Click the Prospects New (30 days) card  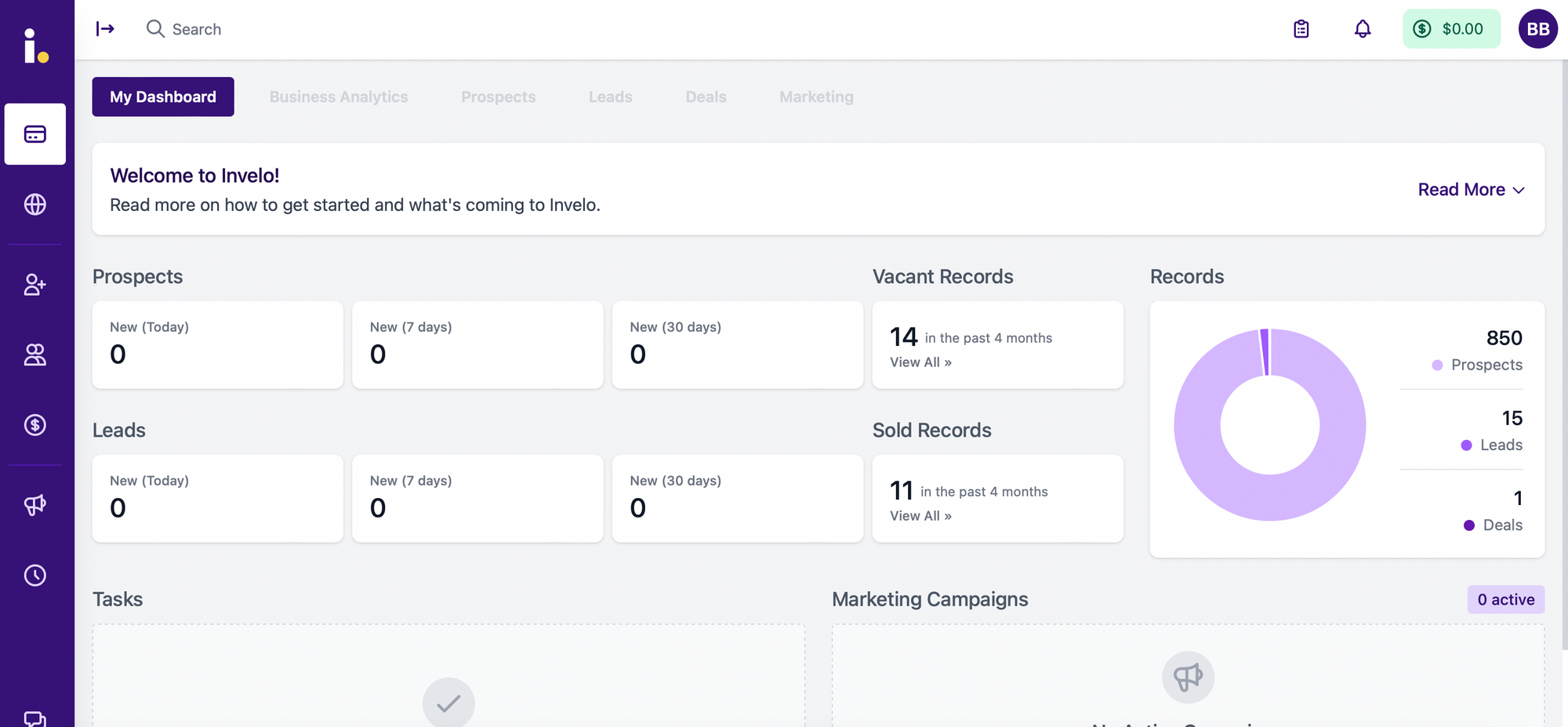coord(738,345)
